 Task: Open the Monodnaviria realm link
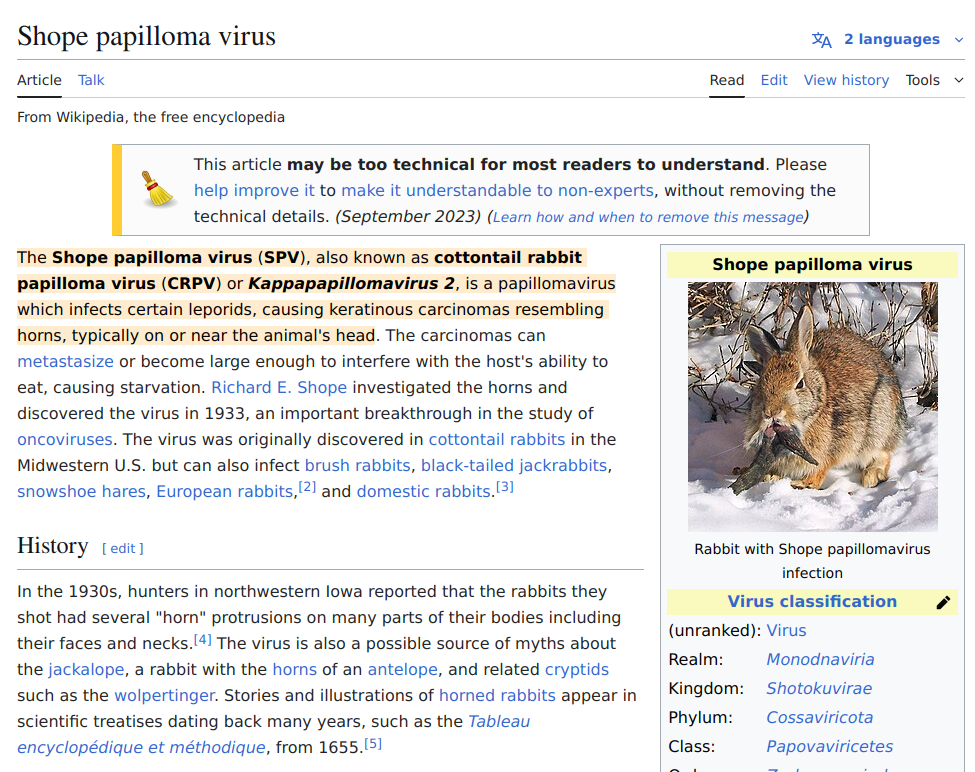click(x=820, y=659)
